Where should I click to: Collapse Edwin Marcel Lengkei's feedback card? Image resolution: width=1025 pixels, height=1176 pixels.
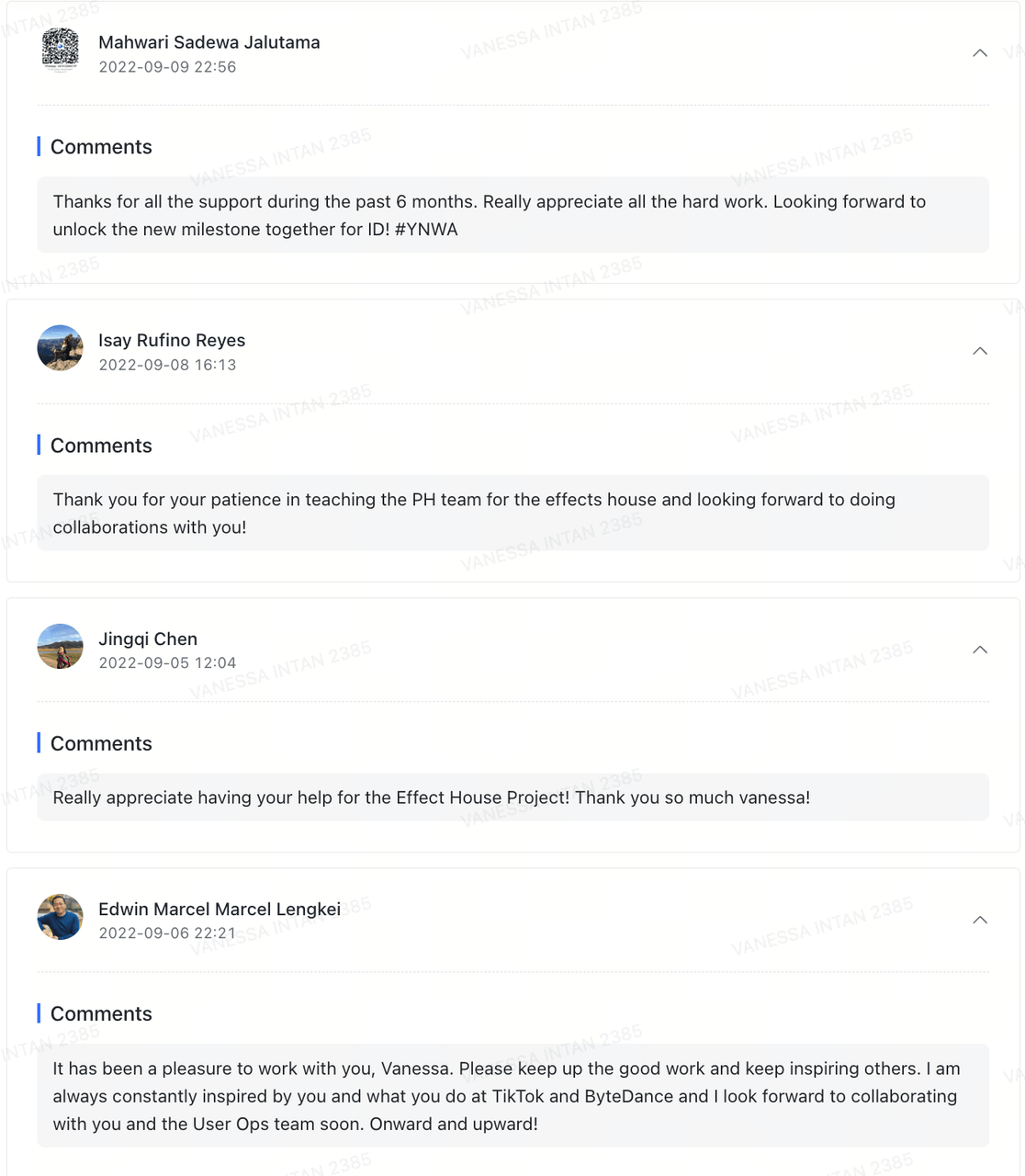point(980,920)
